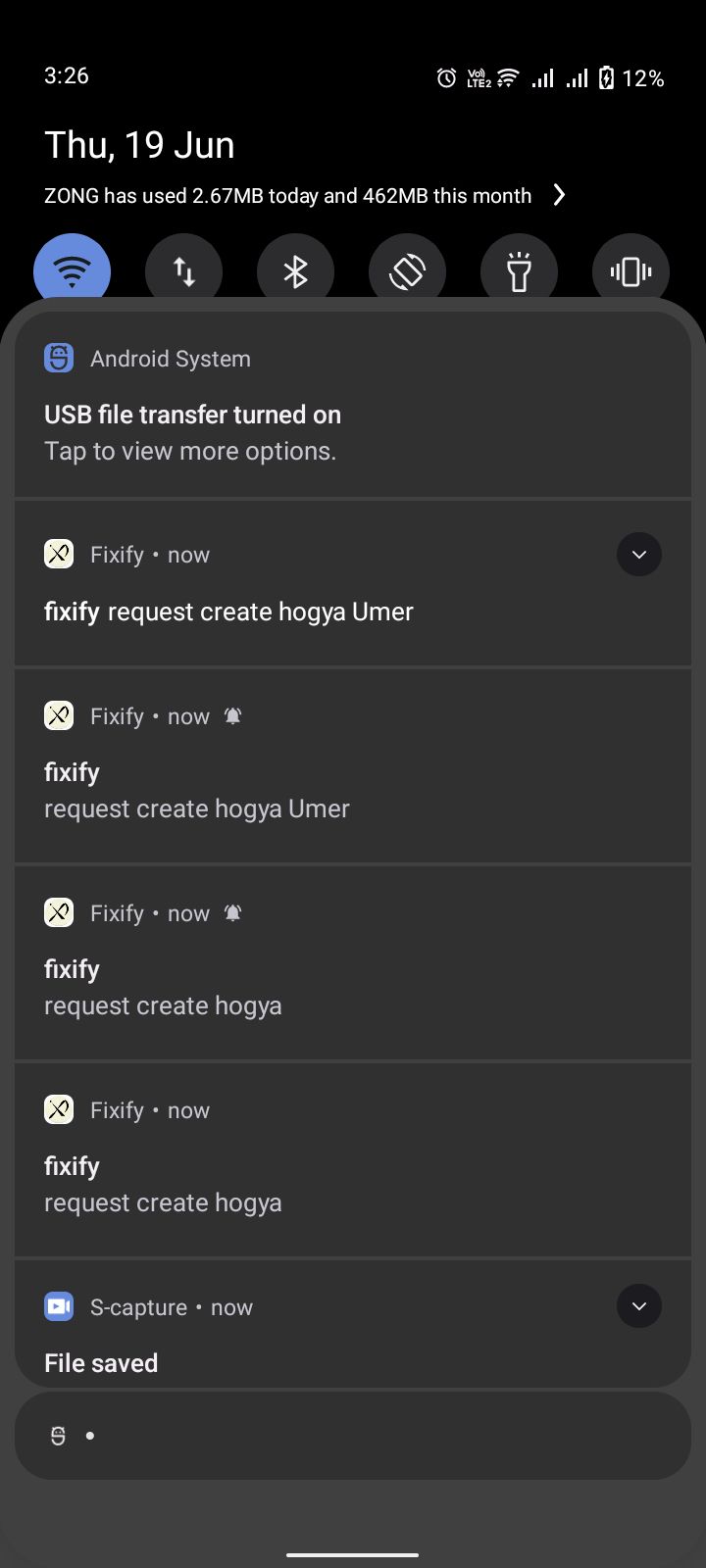Tap the Android System icon
The width and height of the screenshot is (706, 1568).
click(59, 359)
